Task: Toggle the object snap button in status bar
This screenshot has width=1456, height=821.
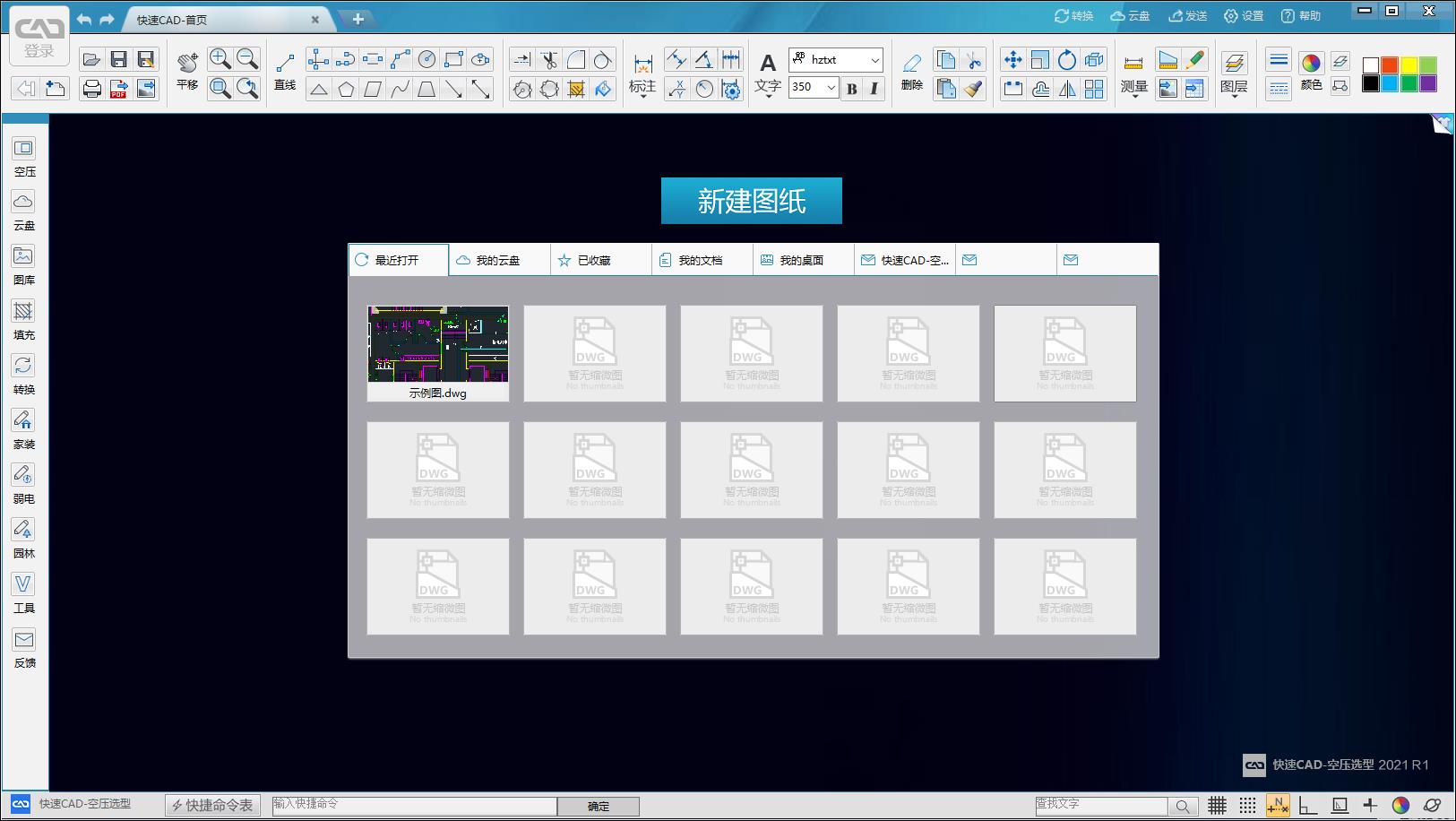Action: [1277, 805]
